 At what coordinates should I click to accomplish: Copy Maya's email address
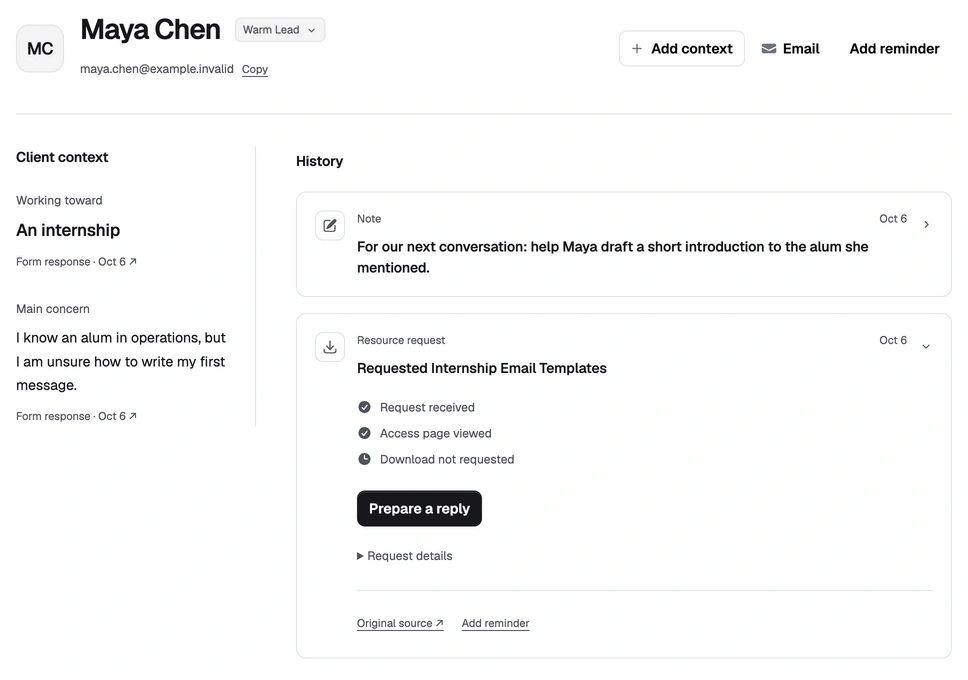click(254, 69)
